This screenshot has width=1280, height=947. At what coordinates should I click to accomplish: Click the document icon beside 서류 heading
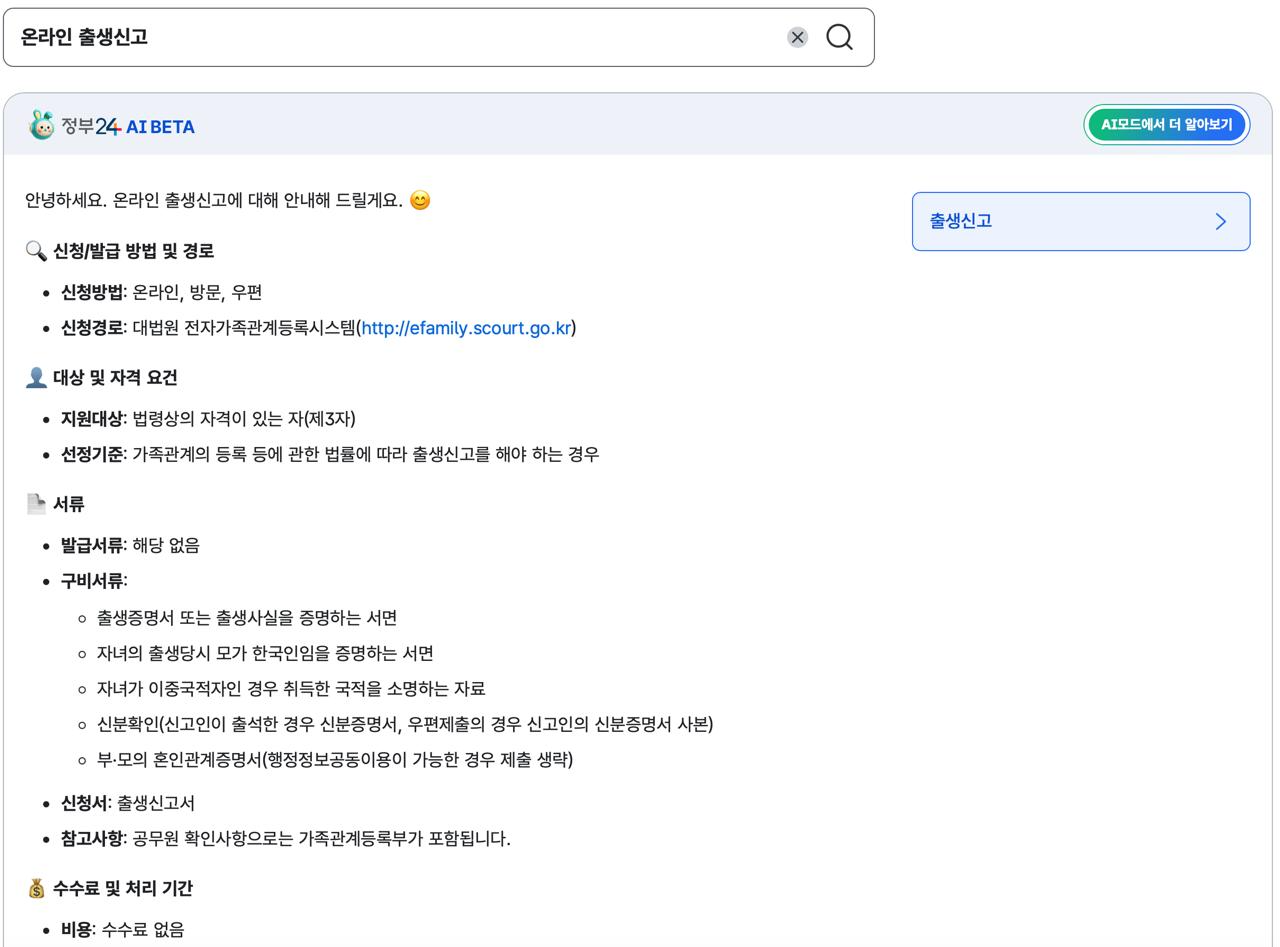36,504
